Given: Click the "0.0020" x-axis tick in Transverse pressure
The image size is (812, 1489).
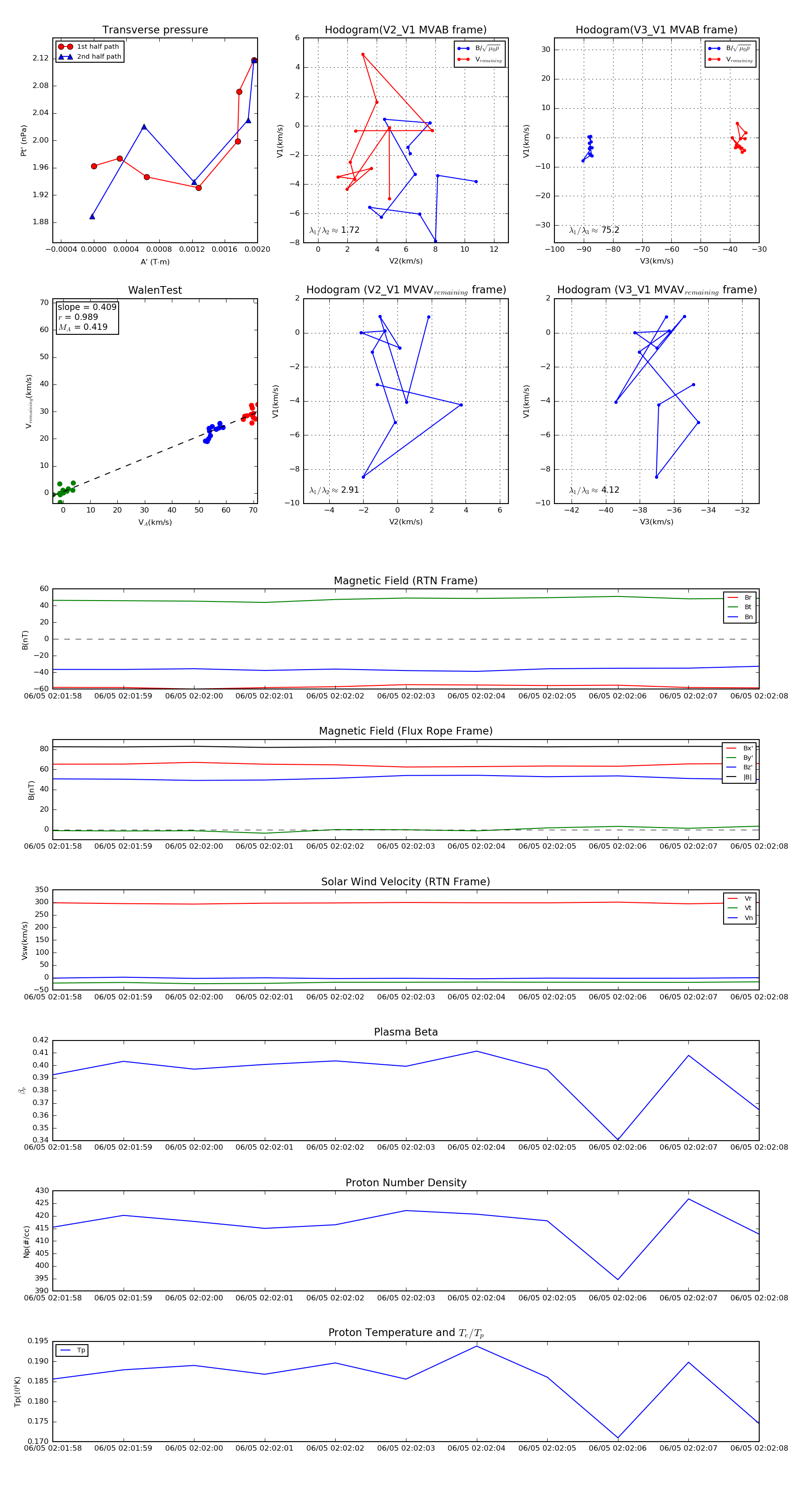Looking at the screenshot, I should pyautogui.click(x=257, y=250).
